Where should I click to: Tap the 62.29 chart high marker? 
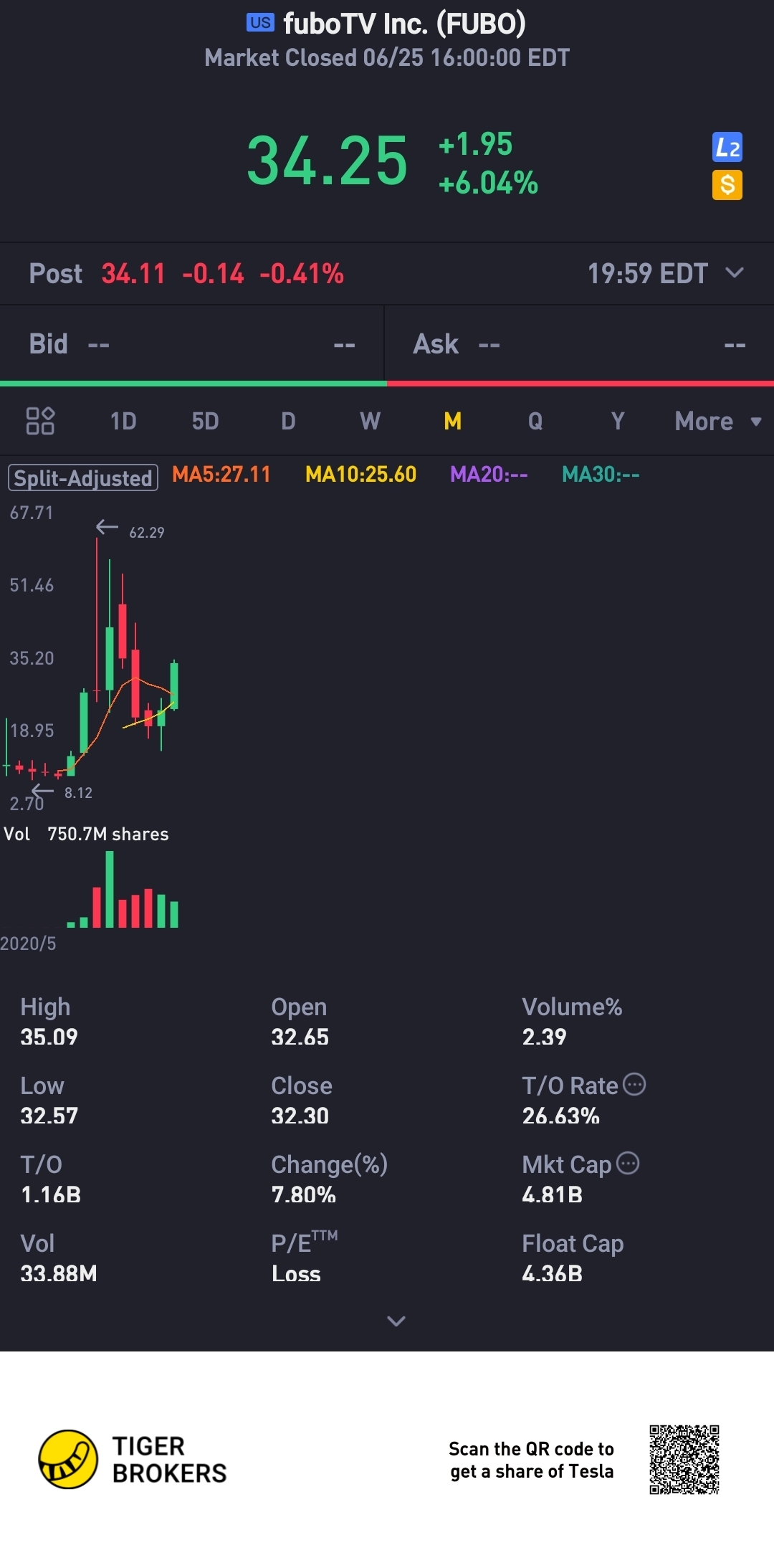coord(146,533)
